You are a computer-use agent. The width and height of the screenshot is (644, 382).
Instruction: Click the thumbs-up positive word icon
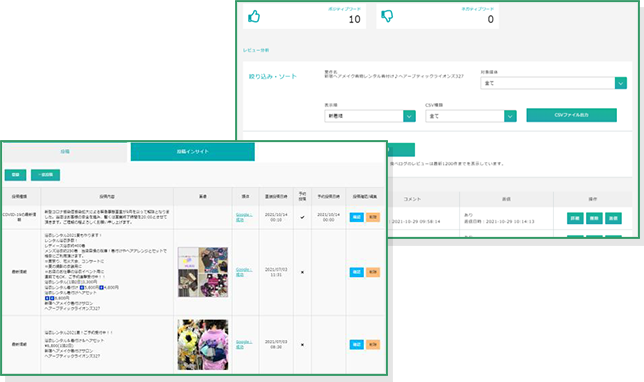(x=254, y=17)
